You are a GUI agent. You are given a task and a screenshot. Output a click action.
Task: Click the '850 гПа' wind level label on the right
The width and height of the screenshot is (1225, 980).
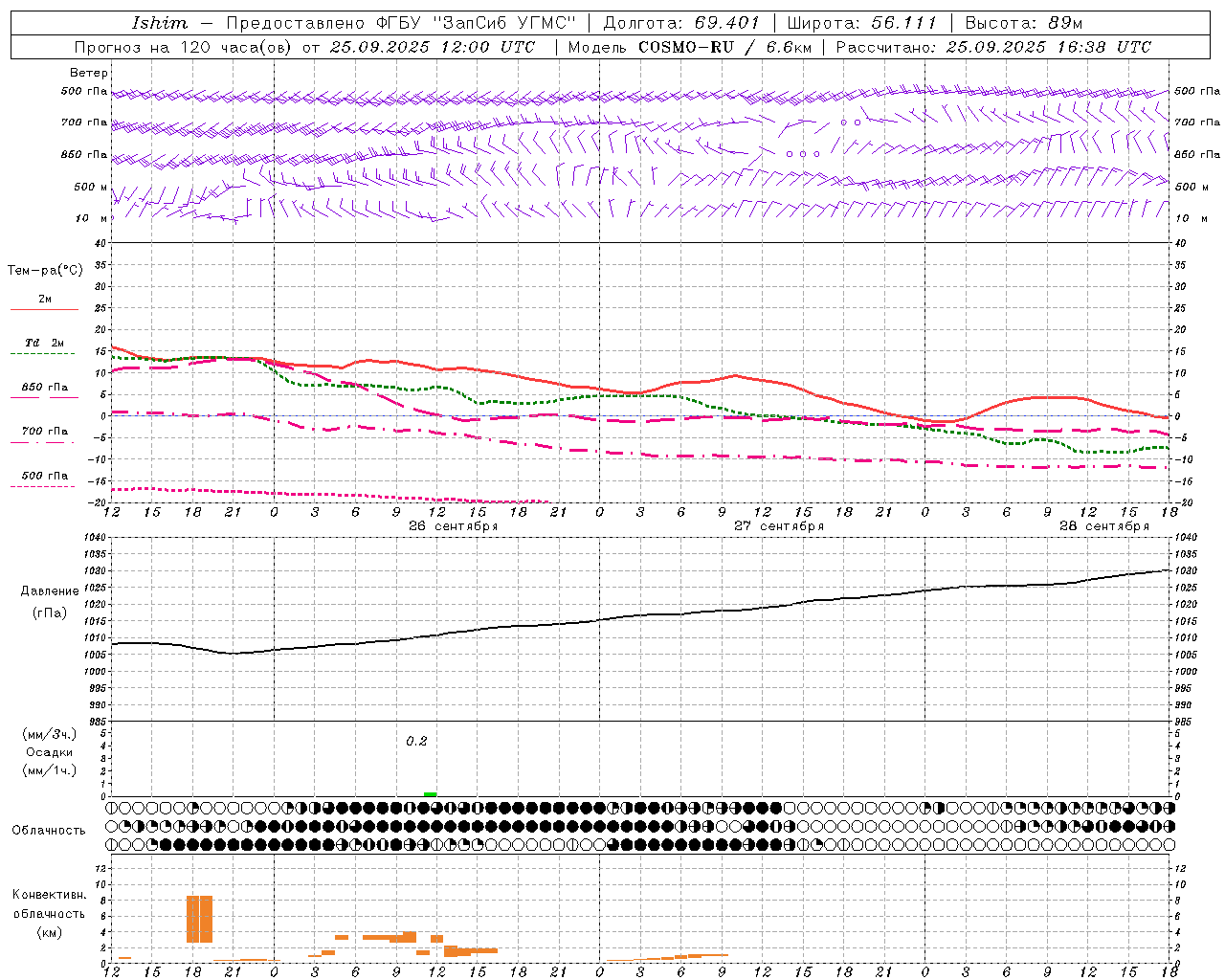point(1197,154)
